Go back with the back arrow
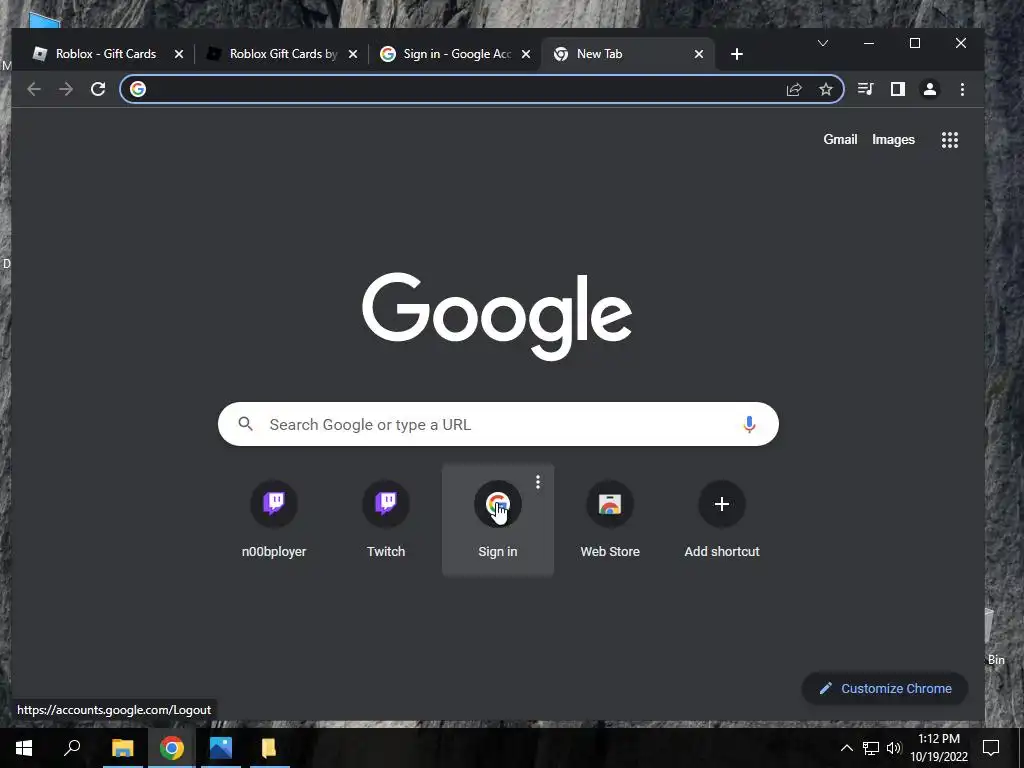The image size is (1024, 768). (34, 89)
